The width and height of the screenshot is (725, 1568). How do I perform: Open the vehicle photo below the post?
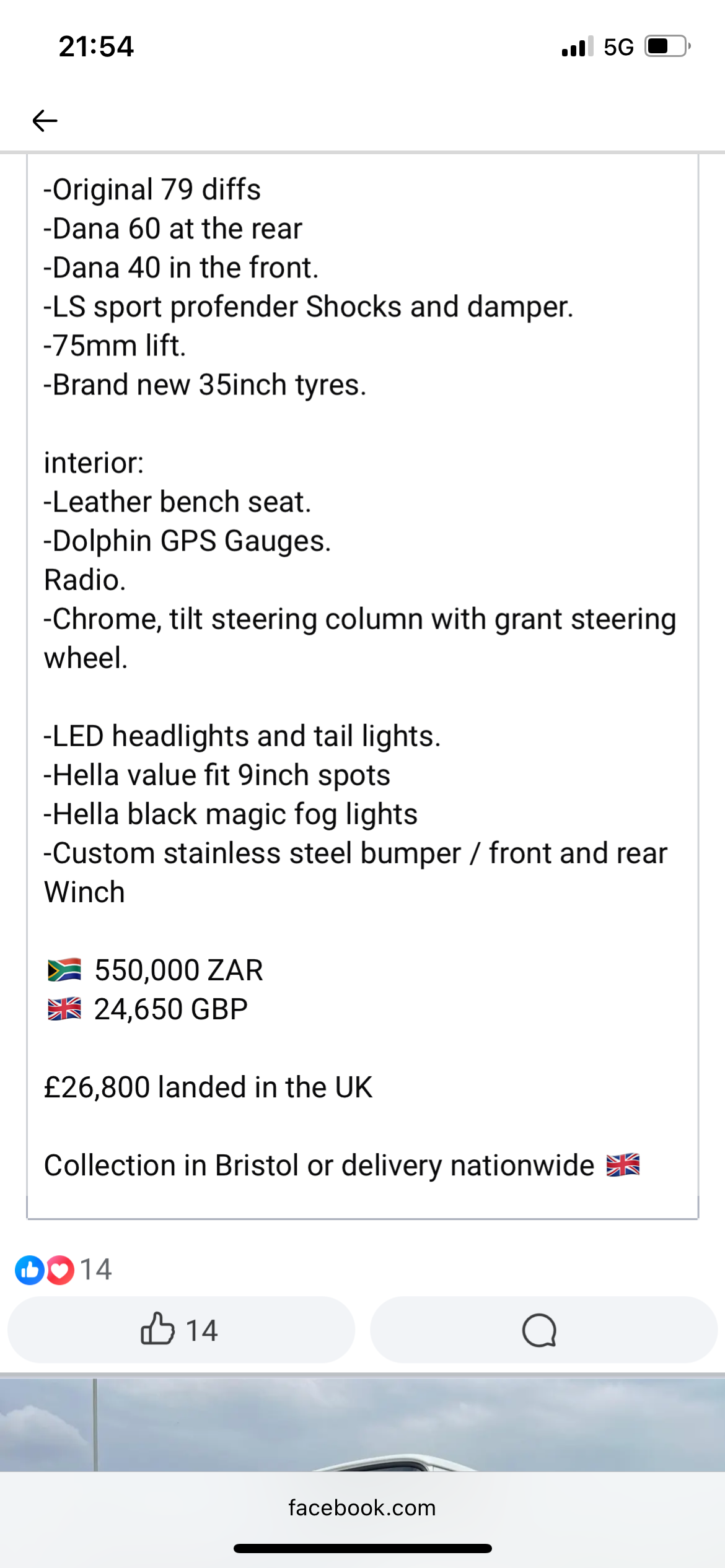(362, 1424)
